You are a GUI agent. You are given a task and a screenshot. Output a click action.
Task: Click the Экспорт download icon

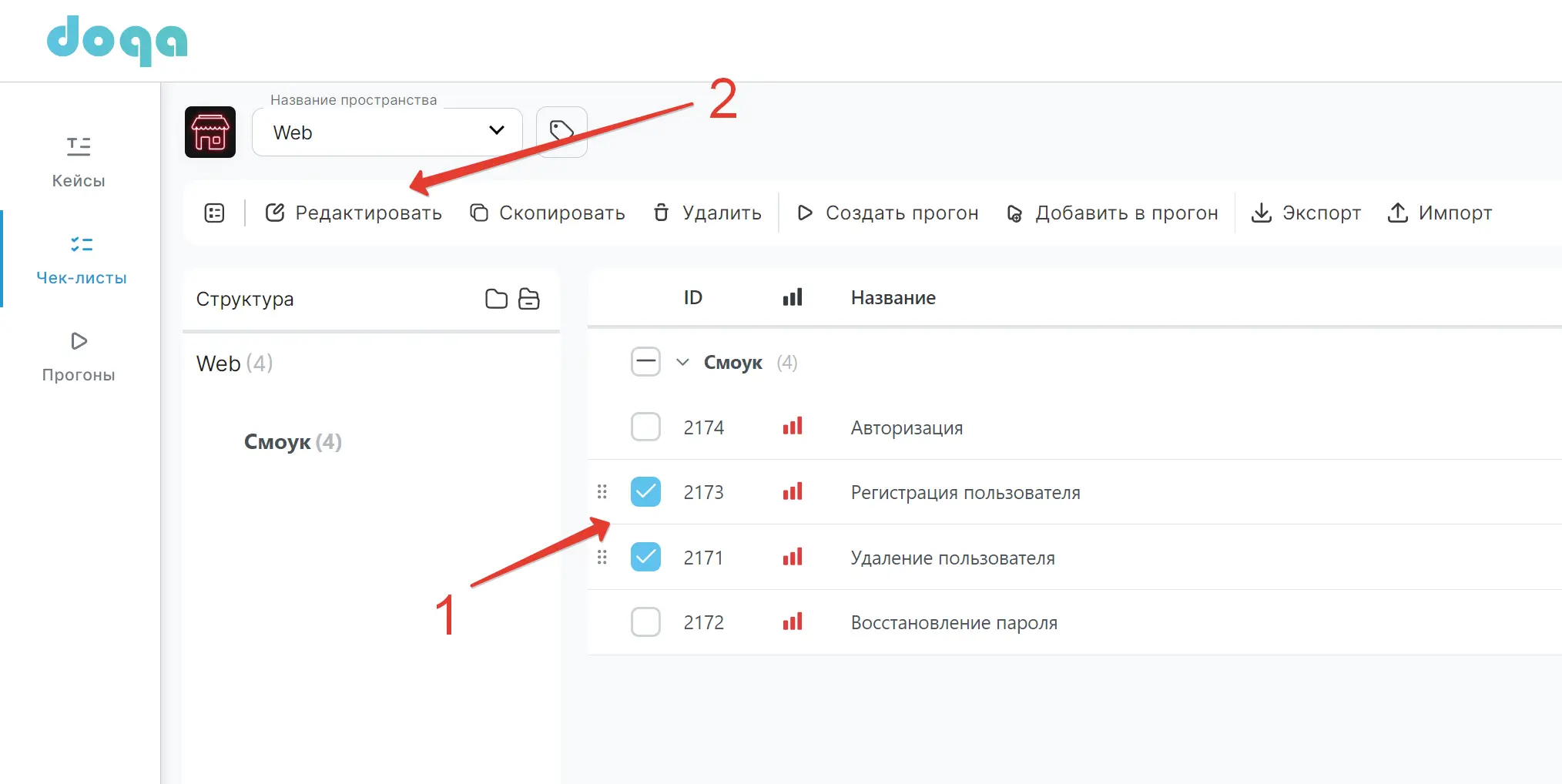1261,213
